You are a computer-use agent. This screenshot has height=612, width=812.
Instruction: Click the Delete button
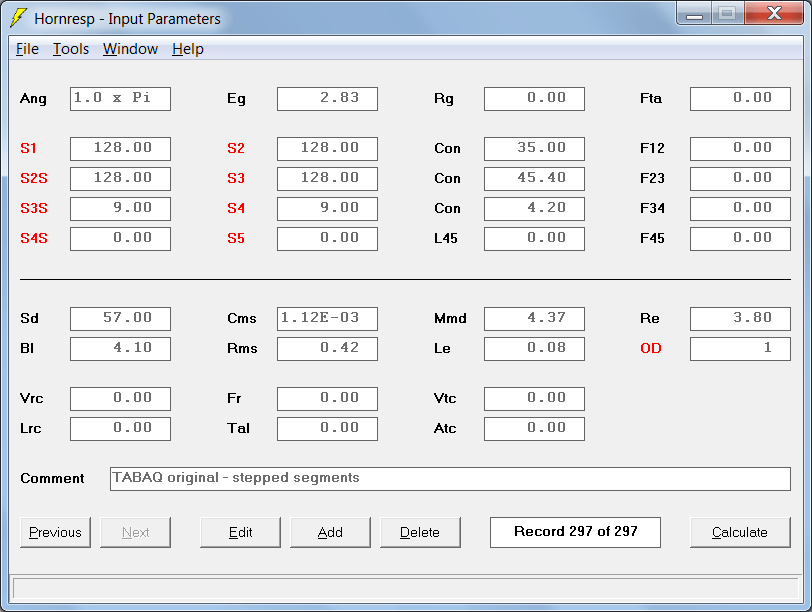coord(420,532)
